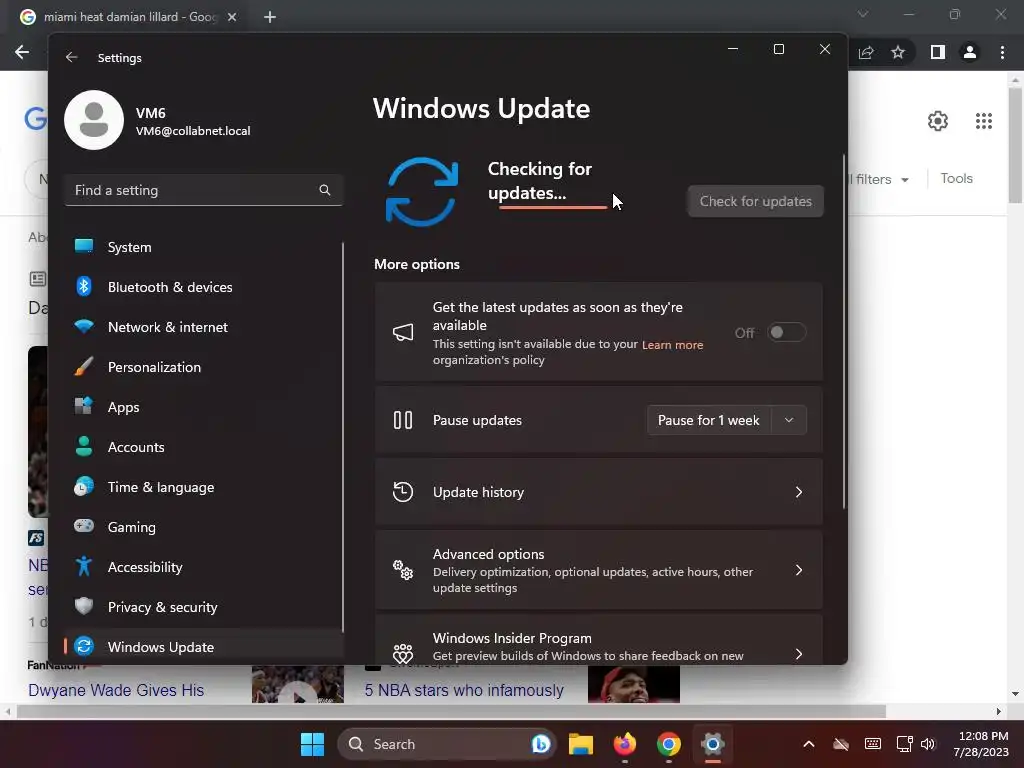Click the VM6 user avatar picture
The height and width of the screenshot is (768, 1024).
(94, 120)
